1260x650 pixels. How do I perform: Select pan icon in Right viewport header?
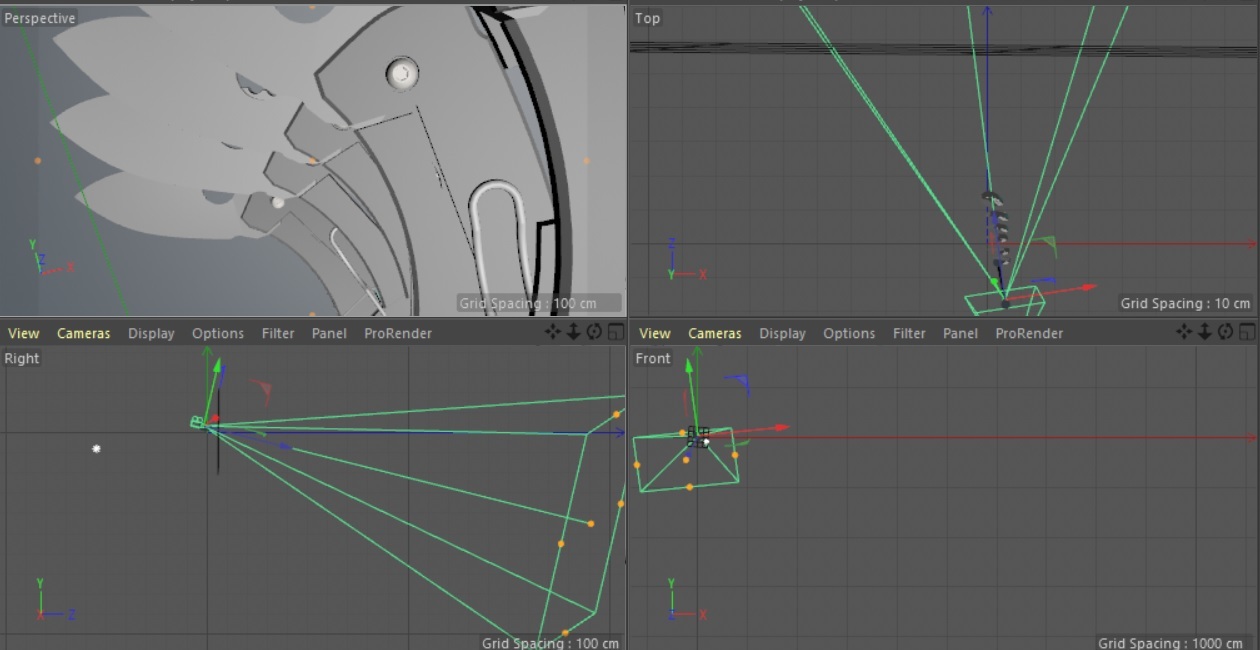[553, 333]
